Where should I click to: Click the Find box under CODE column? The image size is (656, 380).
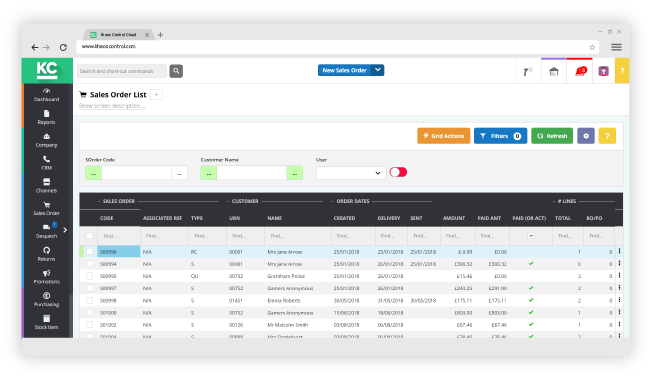pos(119,236)
